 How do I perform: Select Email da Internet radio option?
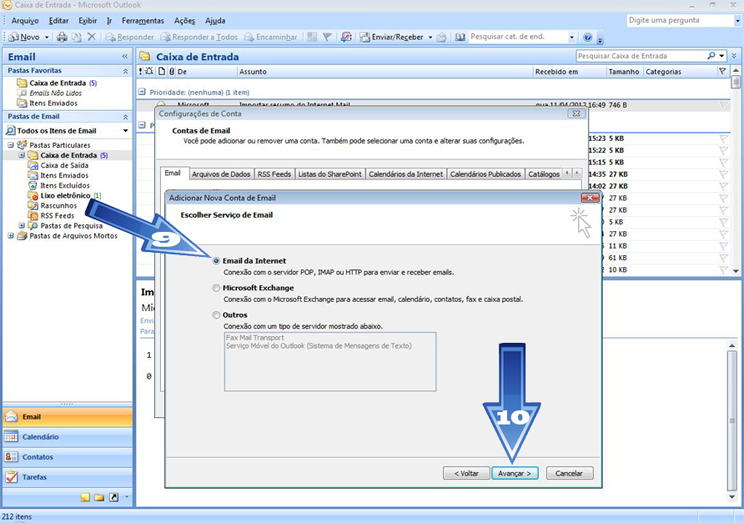[216, 261]
